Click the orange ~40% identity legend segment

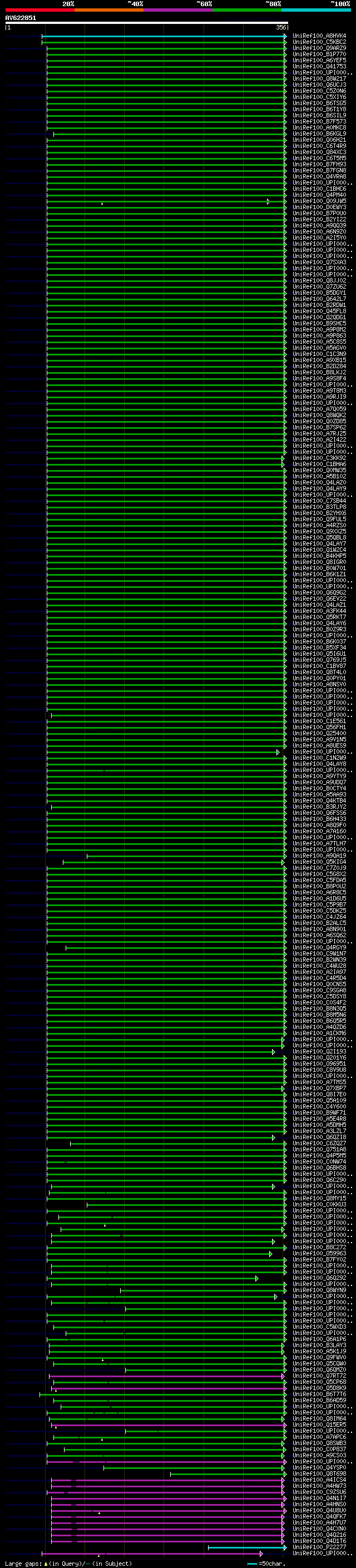[x=109, y=10]
